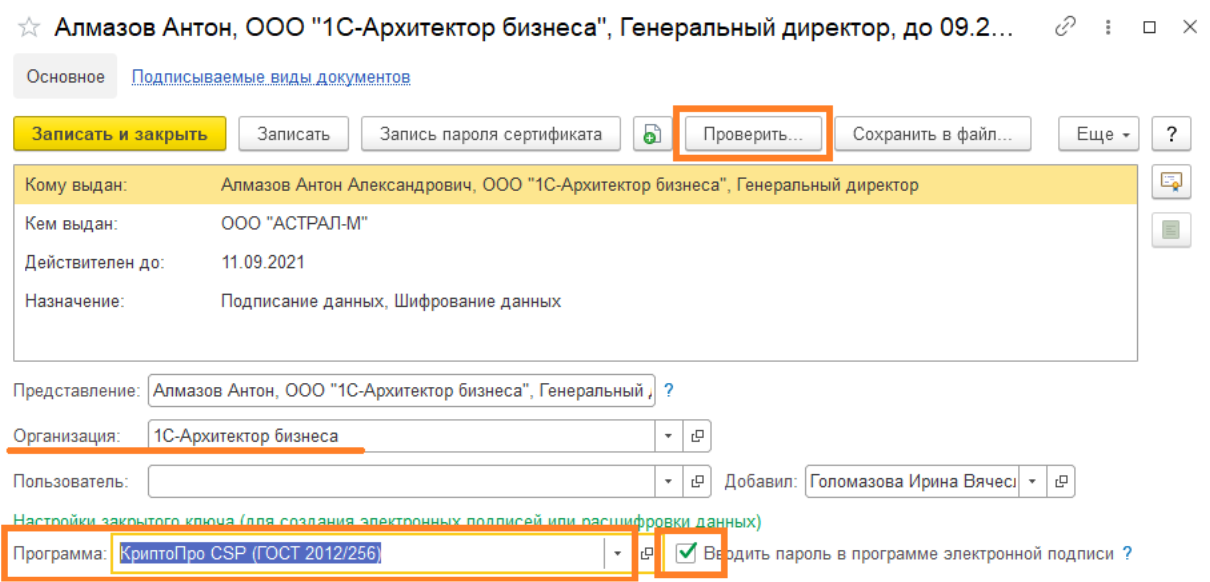Click the get-link chain icon
The image size is (1210, 582).
tap(1067, 28)
